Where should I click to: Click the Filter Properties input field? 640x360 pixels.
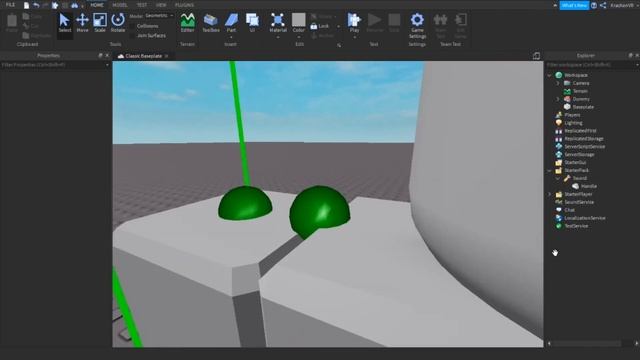(x=56, y=65)
